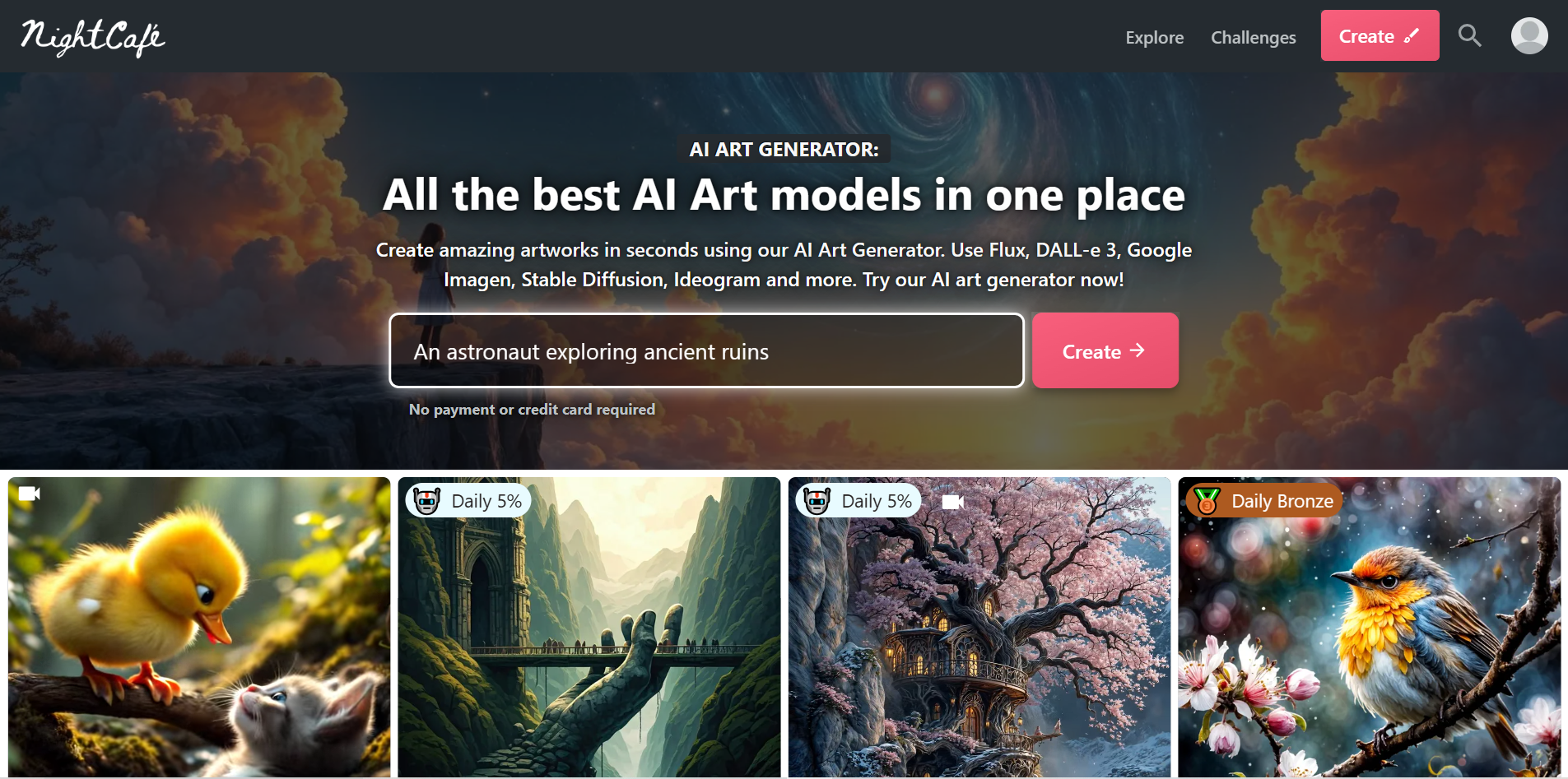Open the duckling and kitten artwork
The image size is (1568, 779).
(x=199, y=628)
